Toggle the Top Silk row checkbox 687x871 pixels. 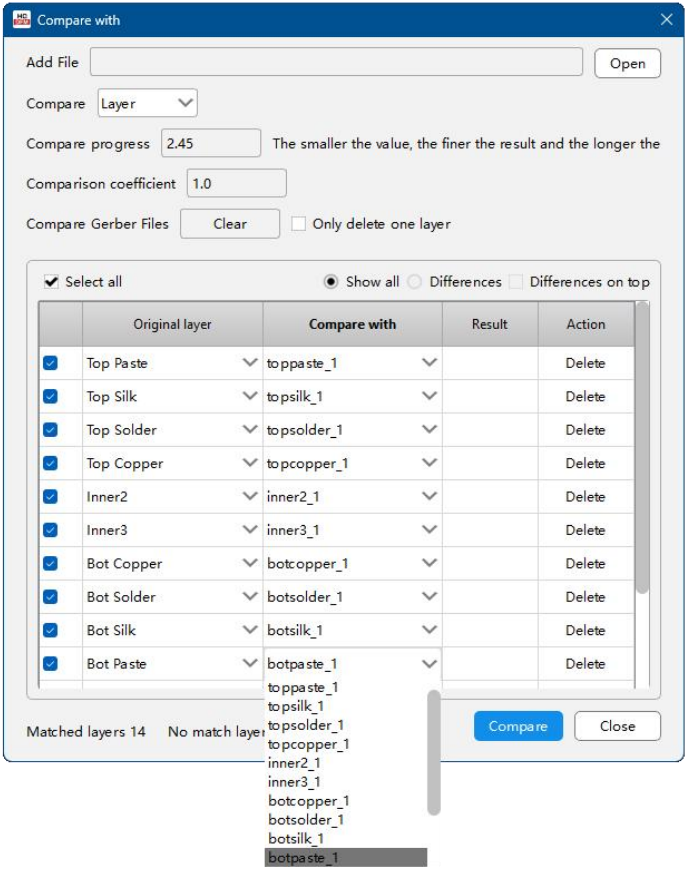click(x=51, y=397)
